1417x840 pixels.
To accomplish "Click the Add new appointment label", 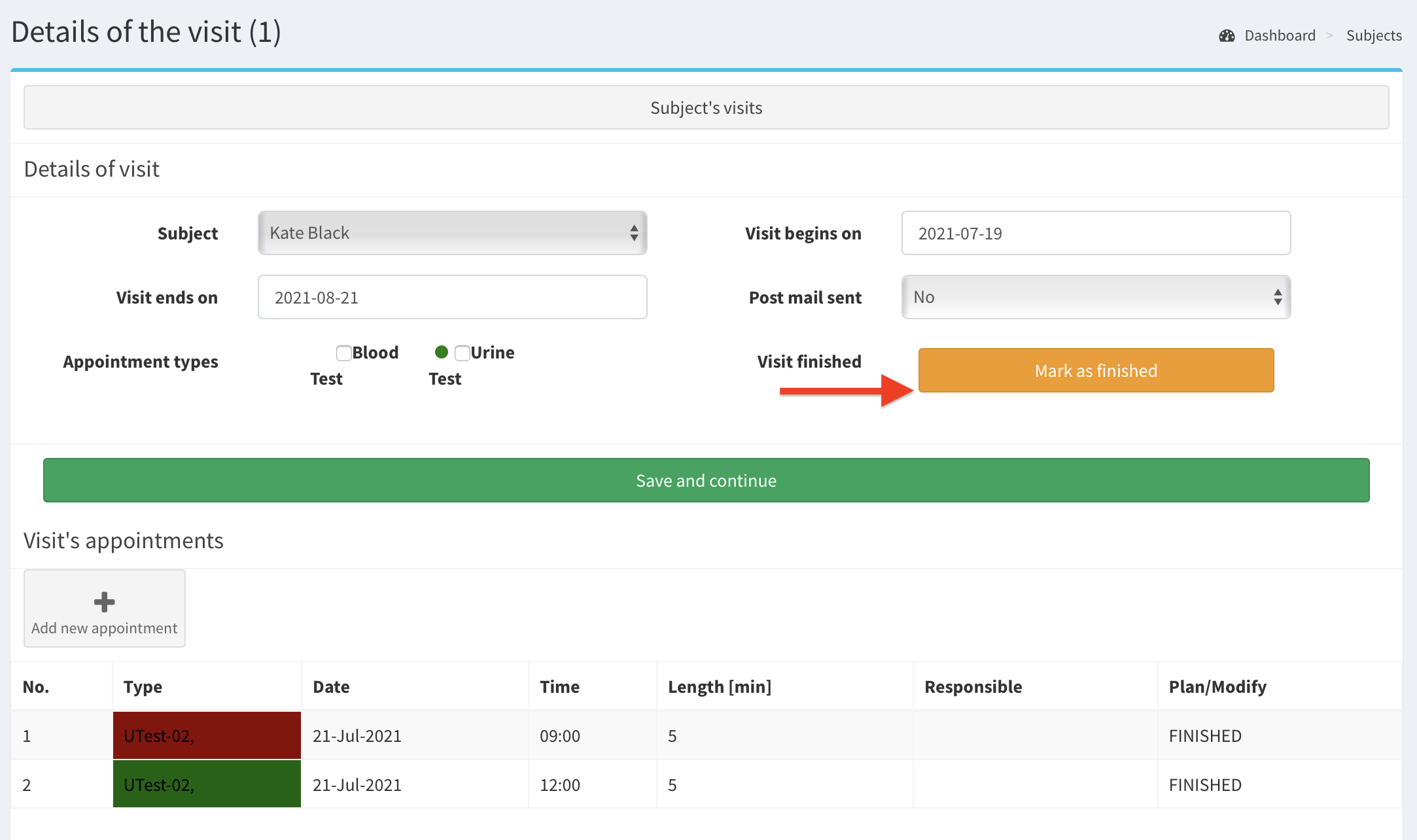I will pos(105,628).
